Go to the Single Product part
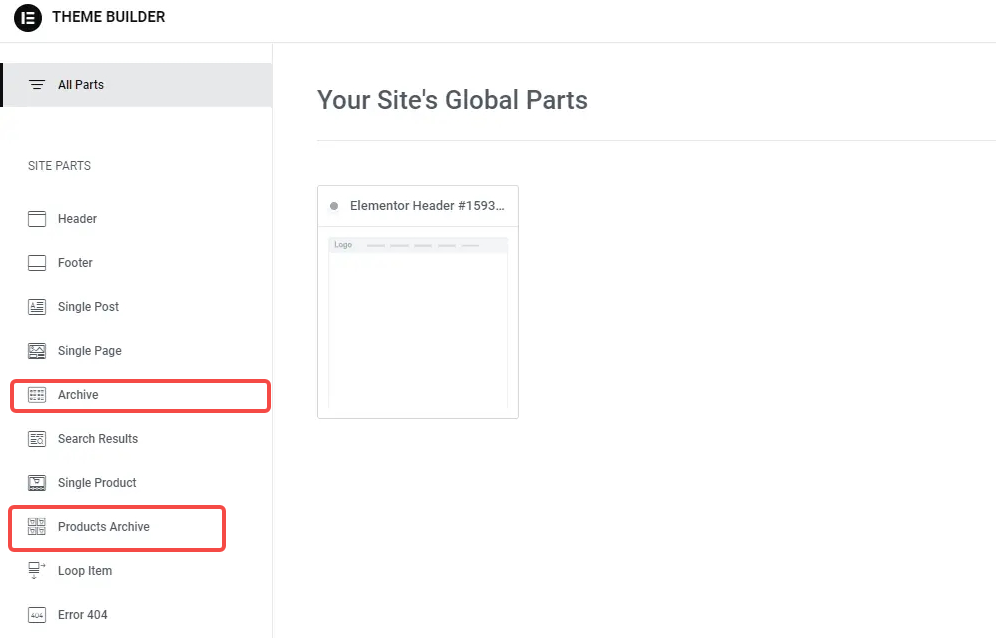 pos(97,483)
